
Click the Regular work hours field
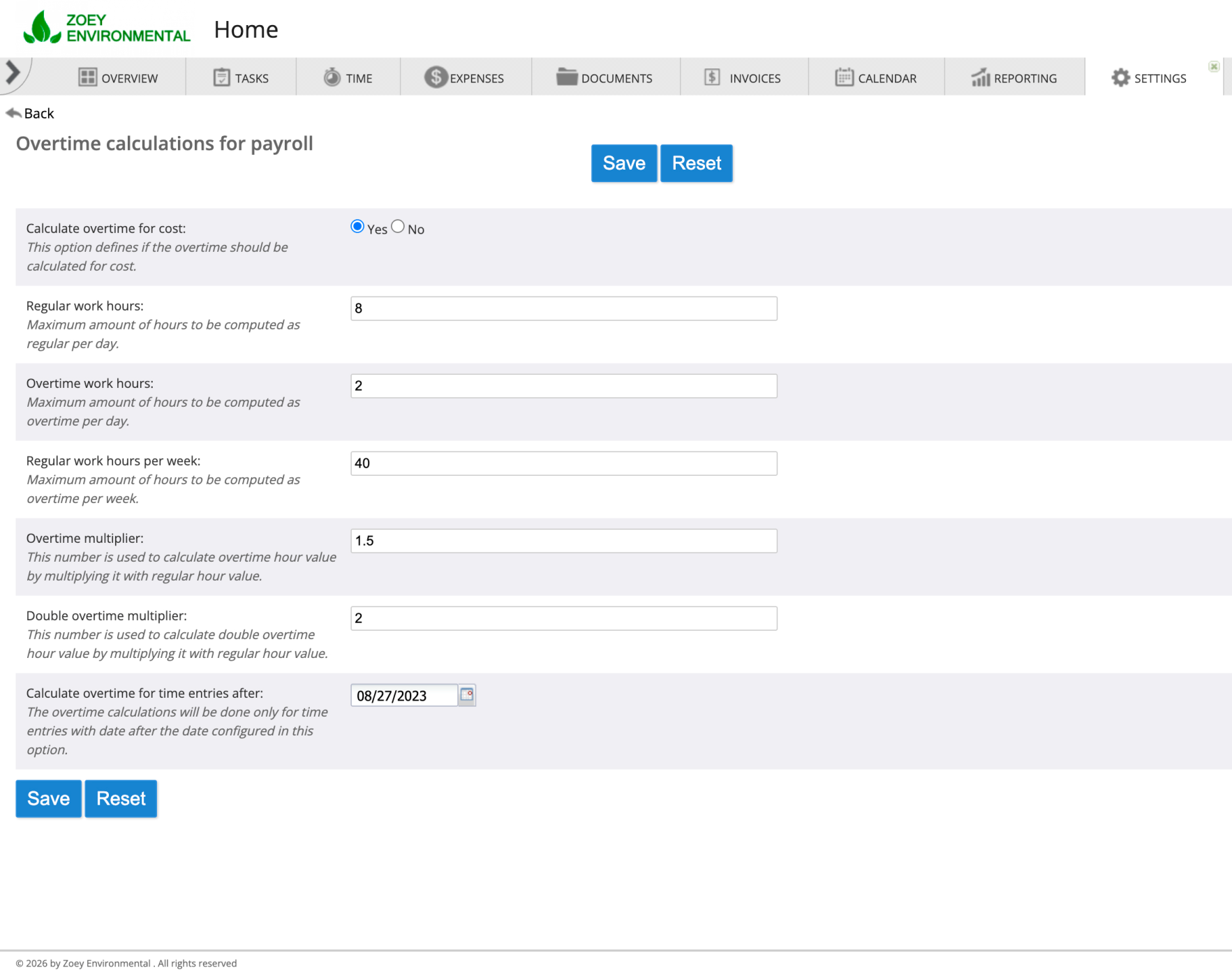563,308
